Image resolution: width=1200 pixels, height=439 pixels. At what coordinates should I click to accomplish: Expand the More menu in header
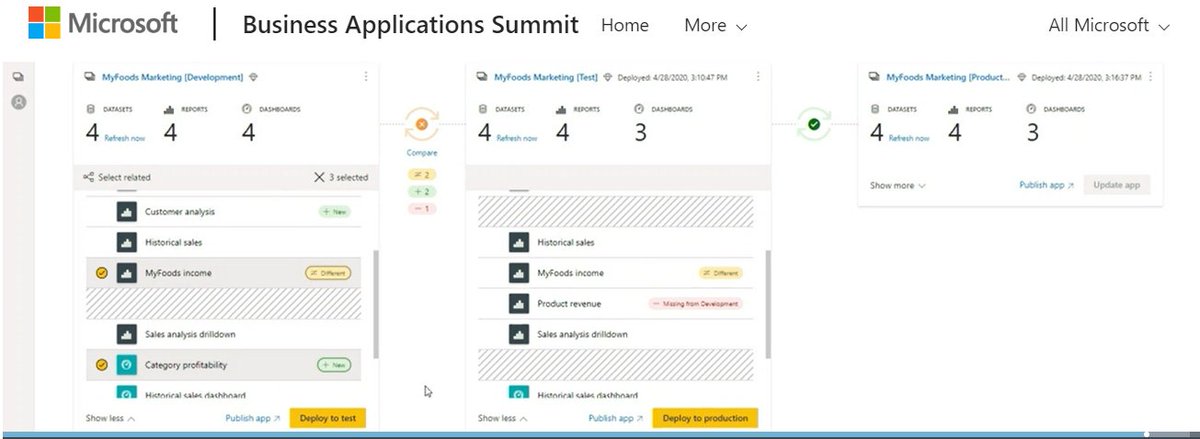(715, 26)
